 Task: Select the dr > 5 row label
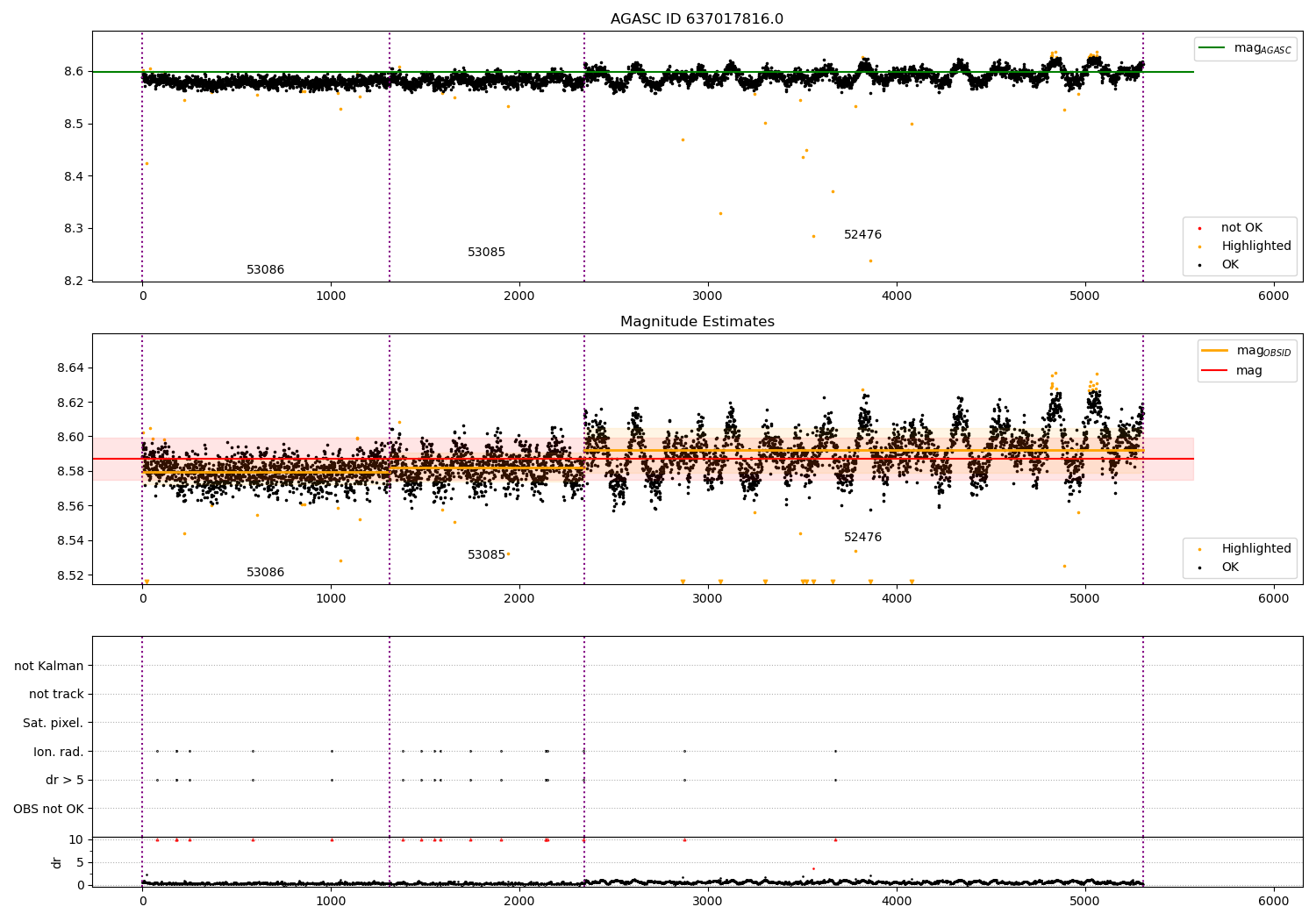[65, 781]
